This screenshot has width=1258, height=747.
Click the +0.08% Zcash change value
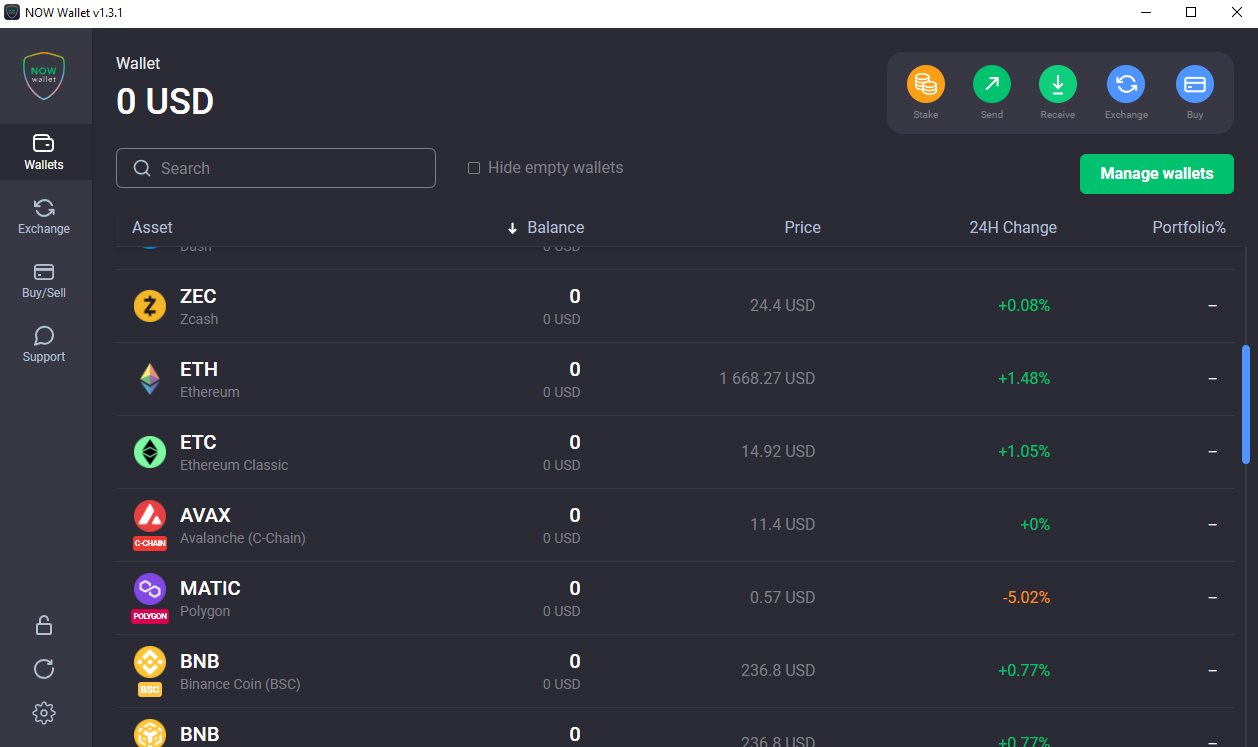(1024, 305)
